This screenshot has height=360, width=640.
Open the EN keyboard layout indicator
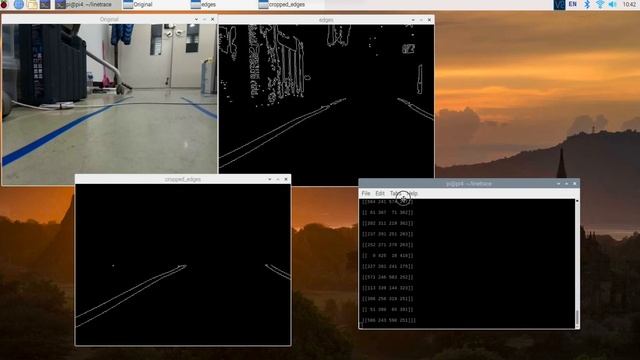click(573, 4)
